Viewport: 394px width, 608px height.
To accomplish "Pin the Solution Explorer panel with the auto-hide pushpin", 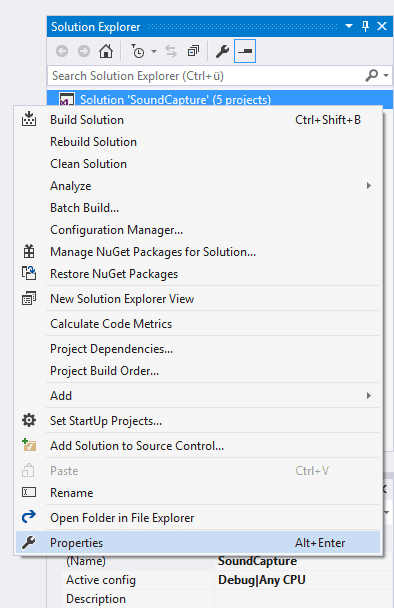I will 365,26.
